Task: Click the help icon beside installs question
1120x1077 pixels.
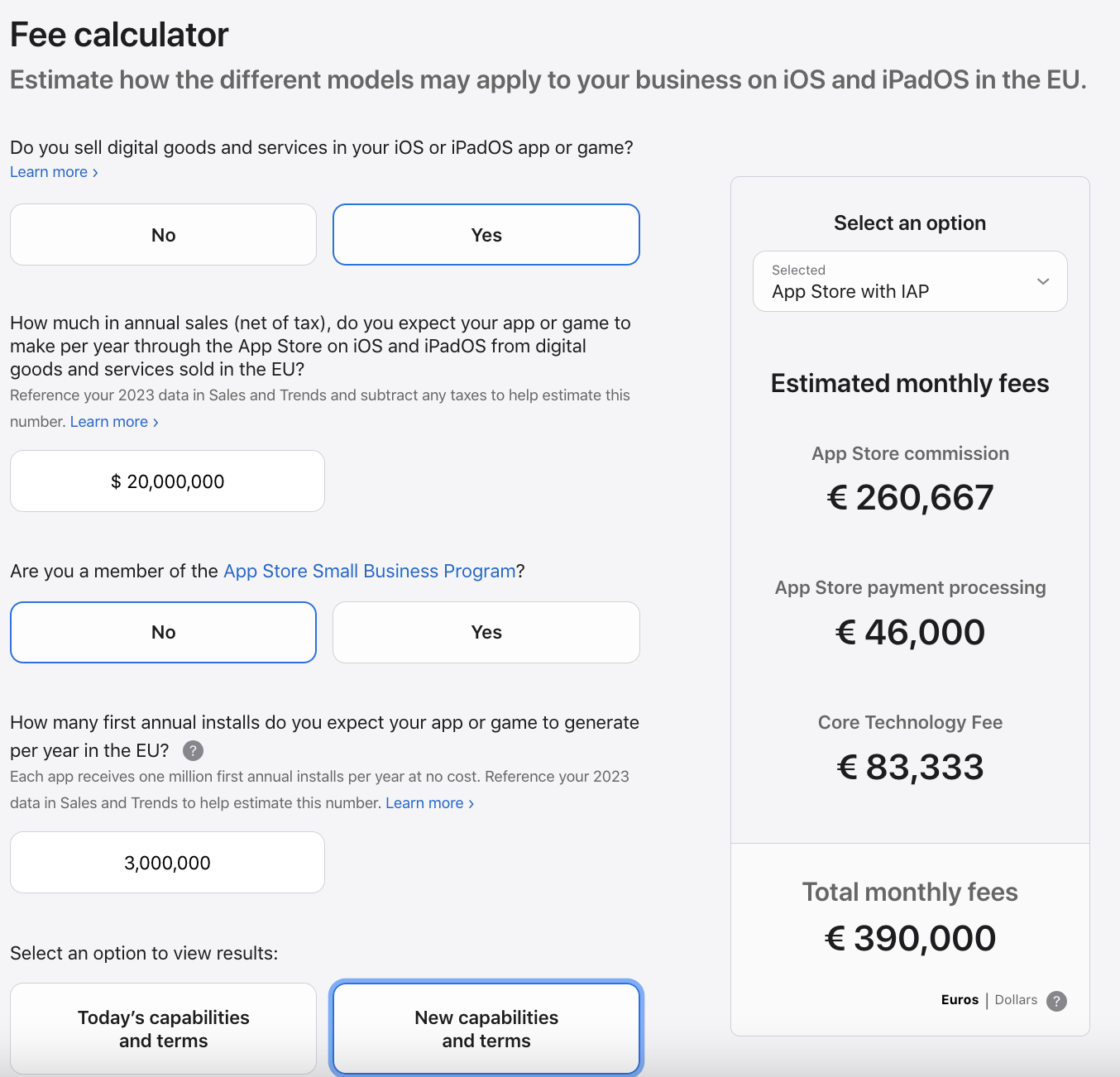Action: (x=193, y=750)
